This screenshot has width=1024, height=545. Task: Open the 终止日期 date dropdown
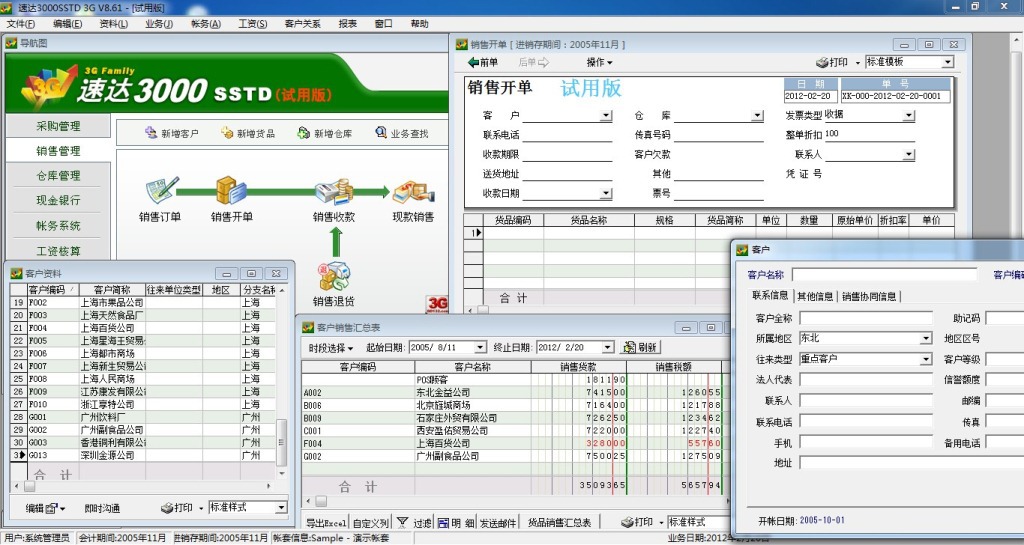[x=608, y=348]
